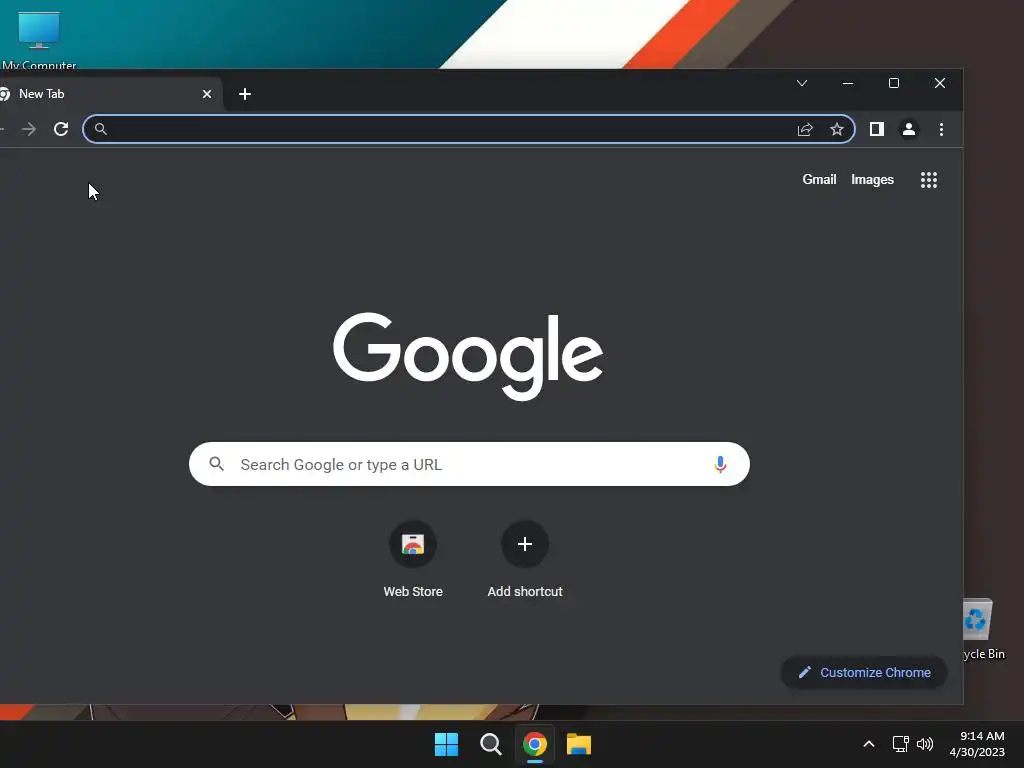Open the Windows Start menu

click(x=447, y=744)
